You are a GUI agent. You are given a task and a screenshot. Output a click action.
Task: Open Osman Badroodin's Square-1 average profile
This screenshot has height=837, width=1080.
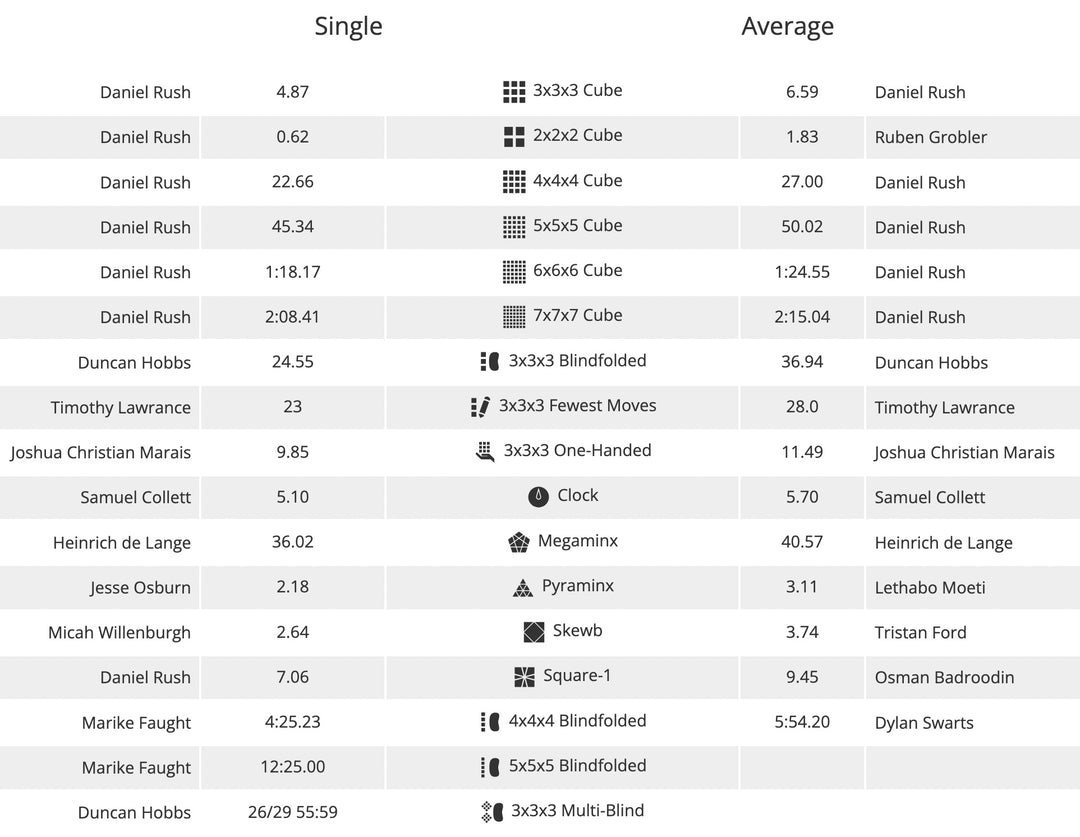[x=944, y=677]
